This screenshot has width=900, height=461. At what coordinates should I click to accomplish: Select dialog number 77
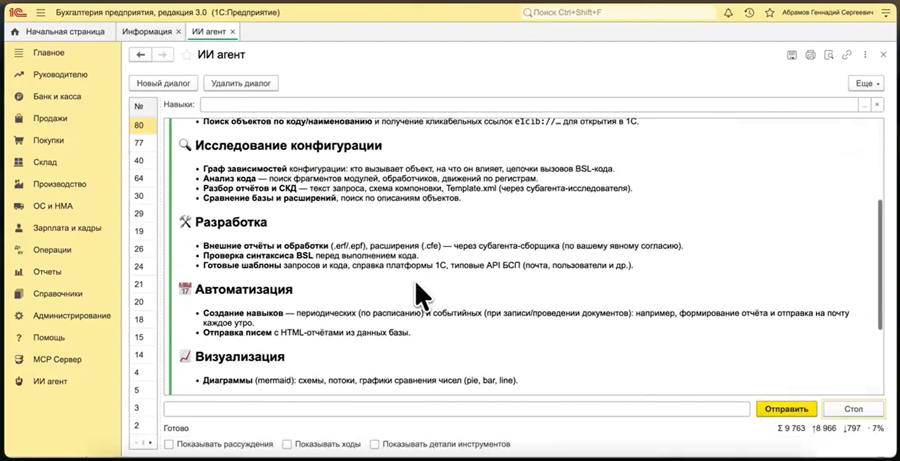coord(143,143)
